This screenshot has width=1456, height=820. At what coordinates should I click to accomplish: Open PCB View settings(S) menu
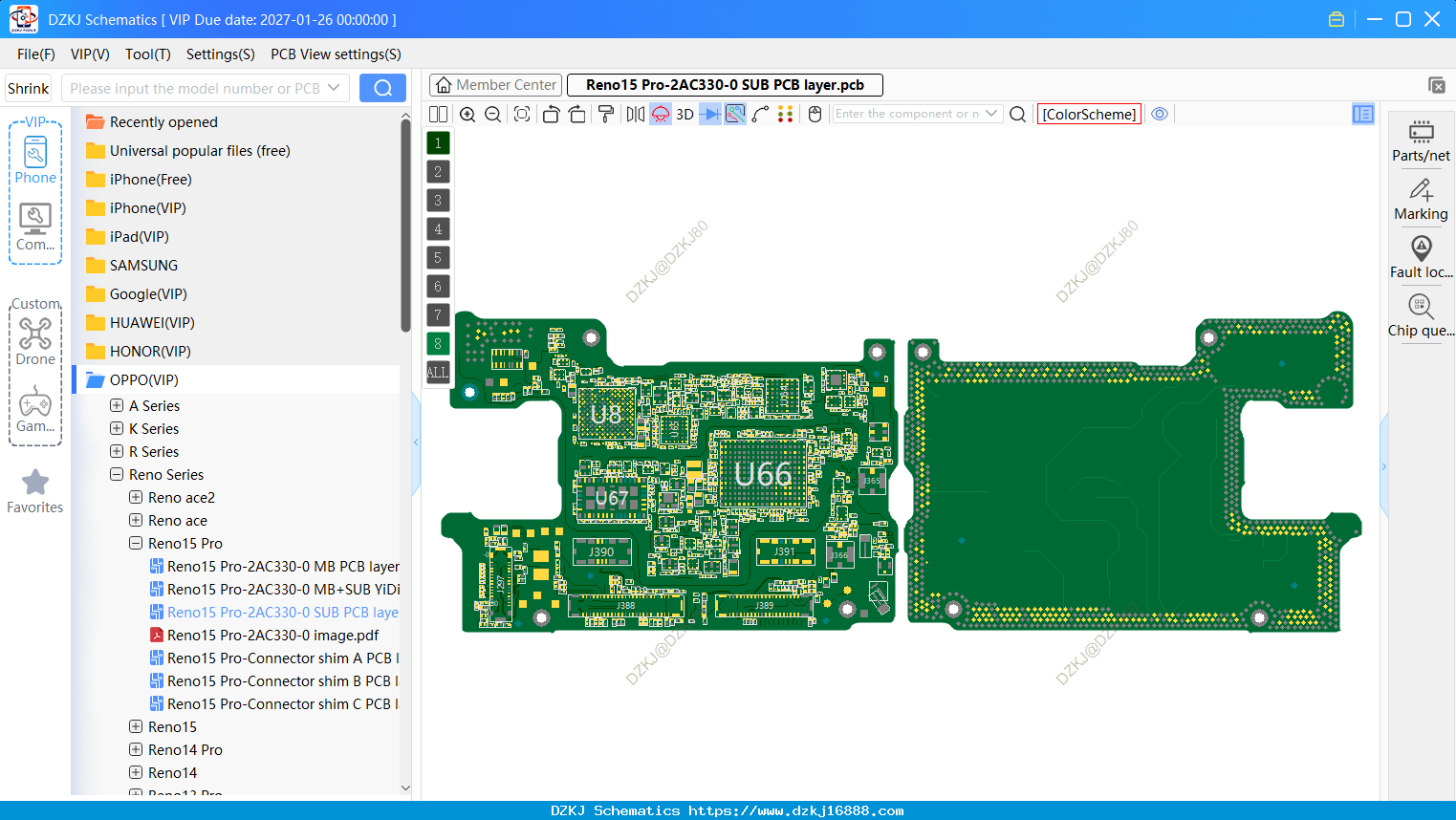336,54
